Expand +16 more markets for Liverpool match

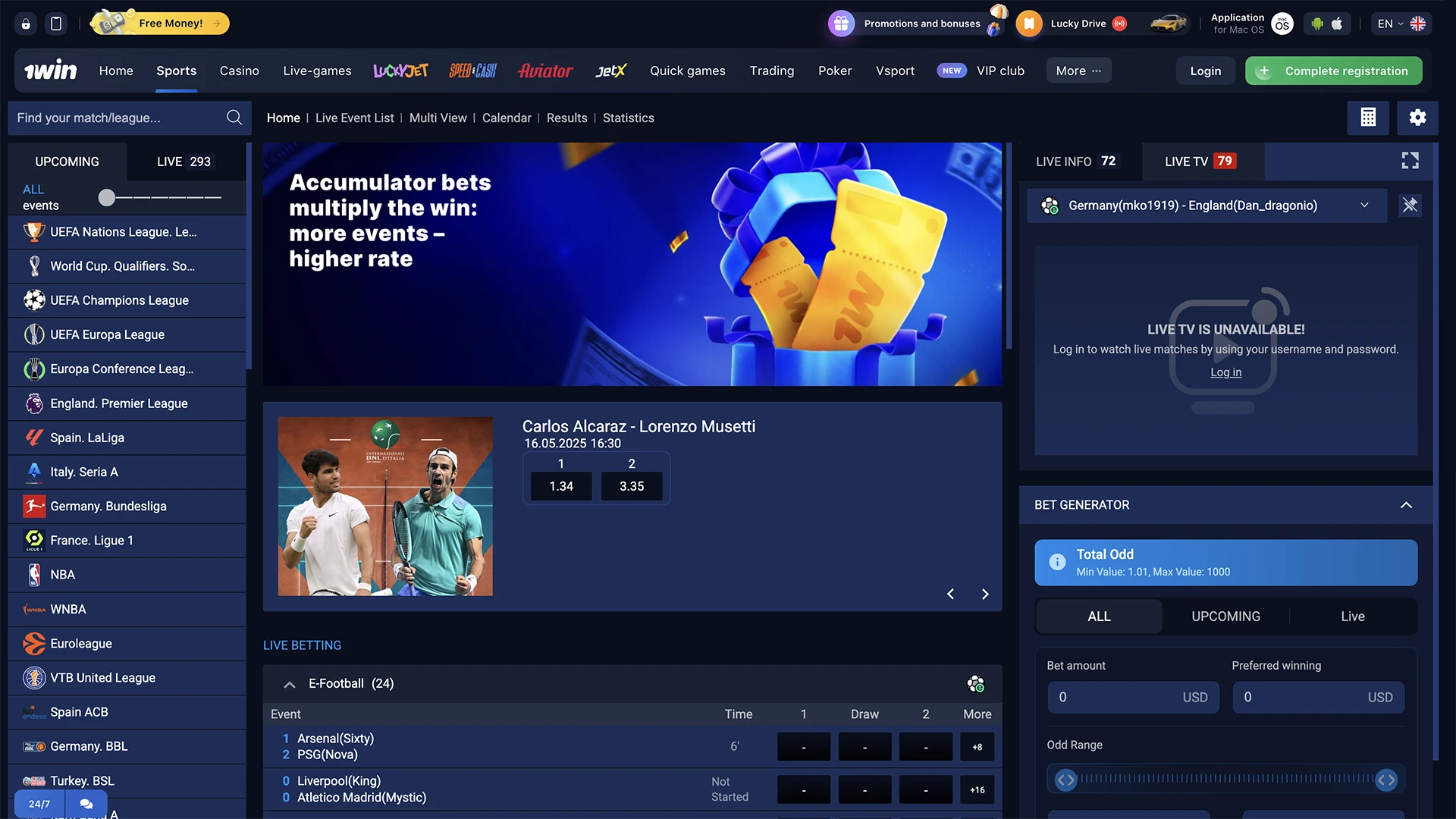click(977, 790)
